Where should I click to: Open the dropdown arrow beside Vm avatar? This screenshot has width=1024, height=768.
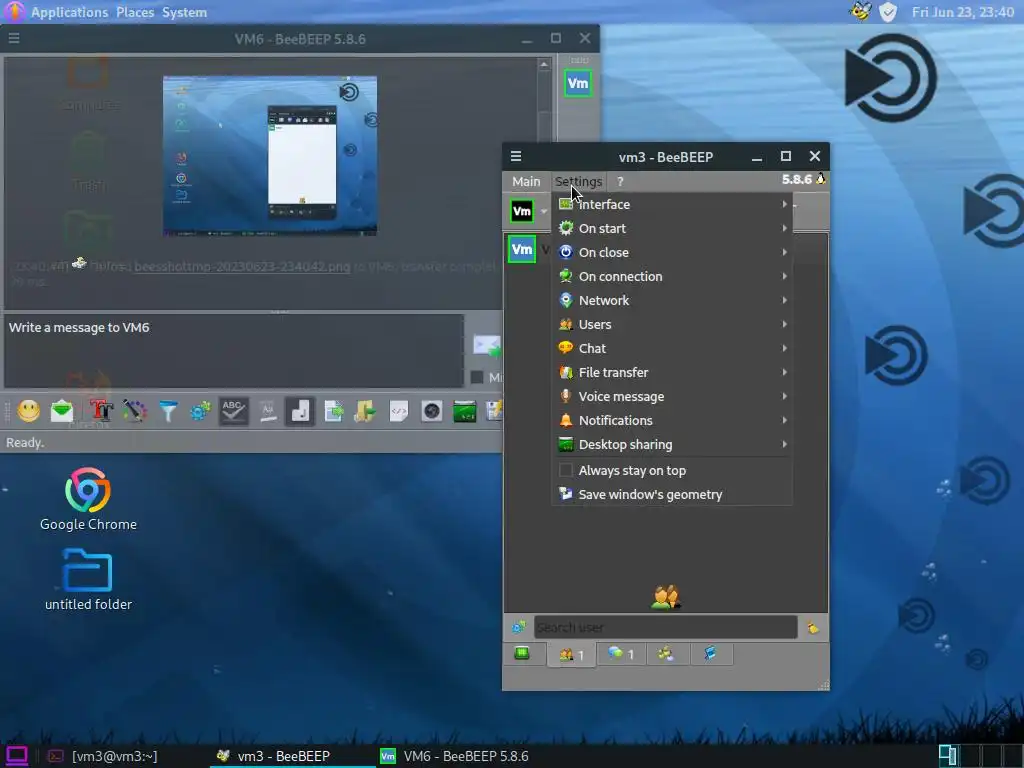point(544,212)
